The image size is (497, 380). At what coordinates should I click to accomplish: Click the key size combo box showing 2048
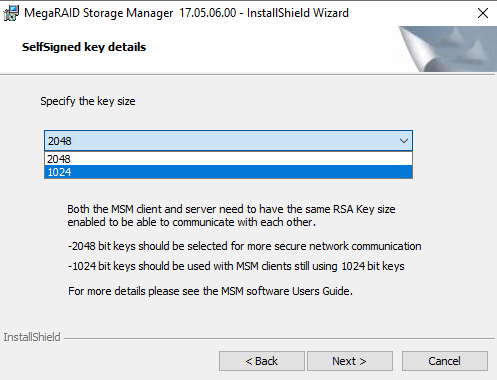228,141
